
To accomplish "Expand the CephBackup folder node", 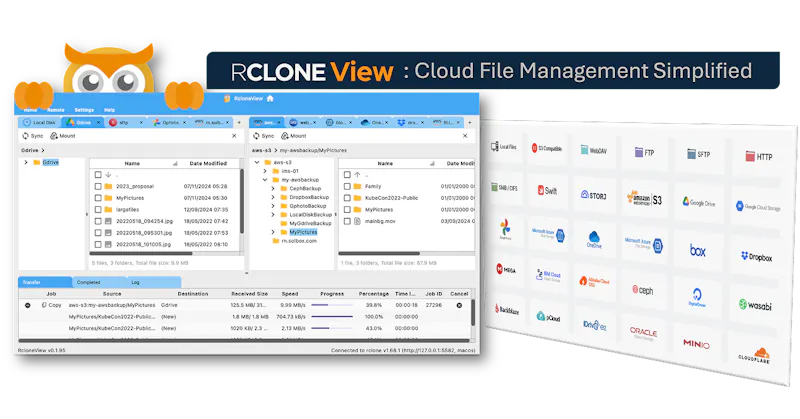I will [x=273, y=188].
